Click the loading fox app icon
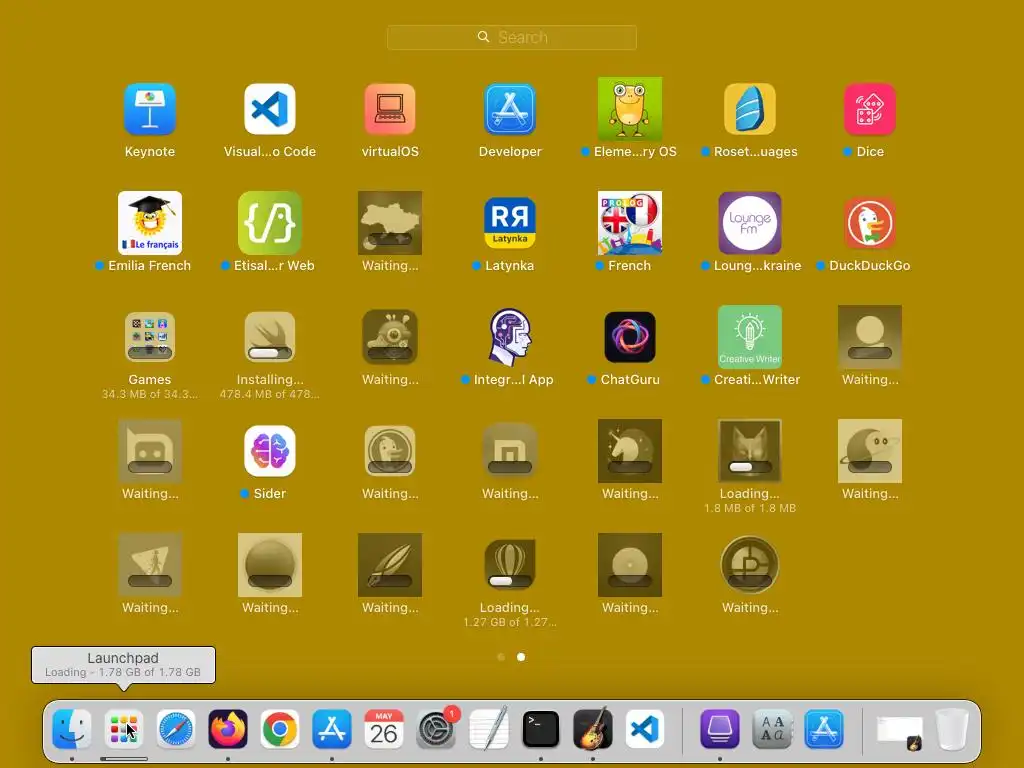This screenshot has height=768, width=1024. [x=750, y=451]
